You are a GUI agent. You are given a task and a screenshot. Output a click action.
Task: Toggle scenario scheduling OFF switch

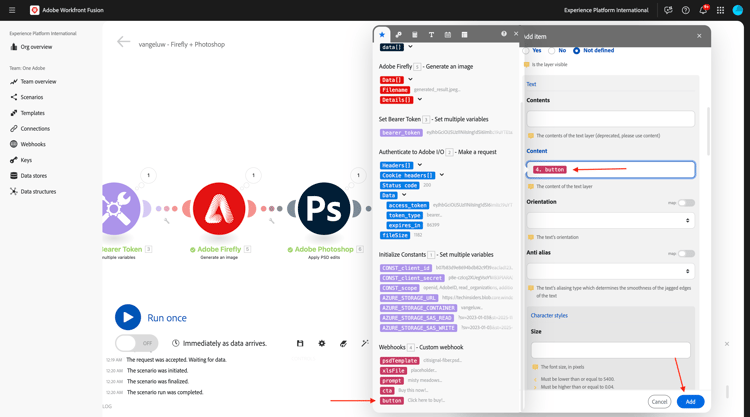pos(137,343)
